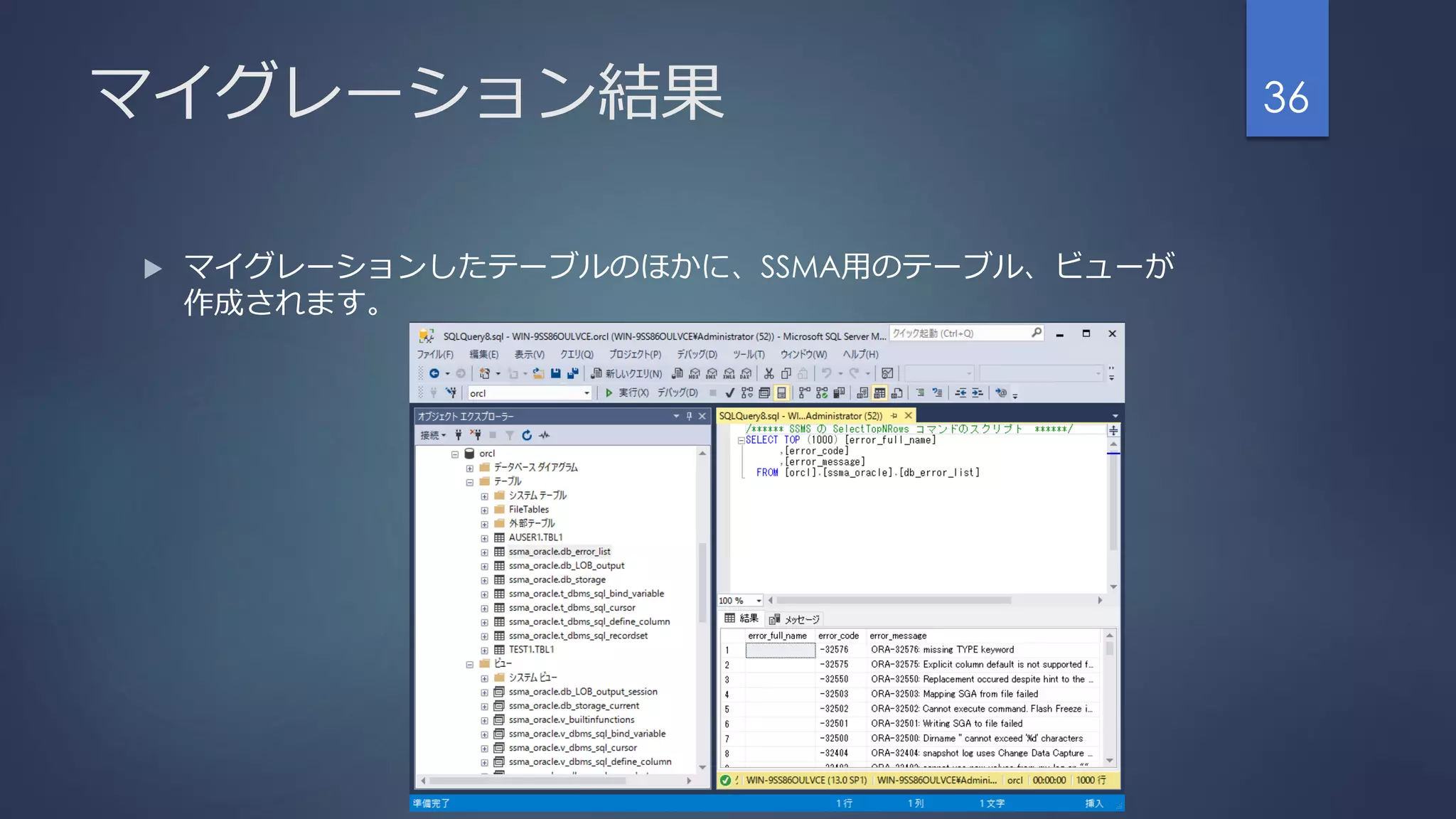The height and width of the screenshot is (819, 1456).
Task: Expand the データベース ダイアグラム folder
Action: point(469,469)
